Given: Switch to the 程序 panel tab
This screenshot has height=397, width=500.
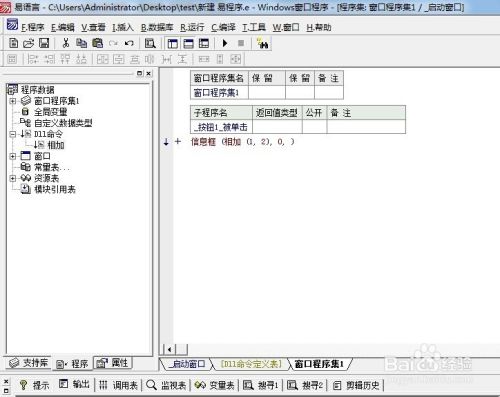Looking at the screenshot, I should [x=72, y=363].
